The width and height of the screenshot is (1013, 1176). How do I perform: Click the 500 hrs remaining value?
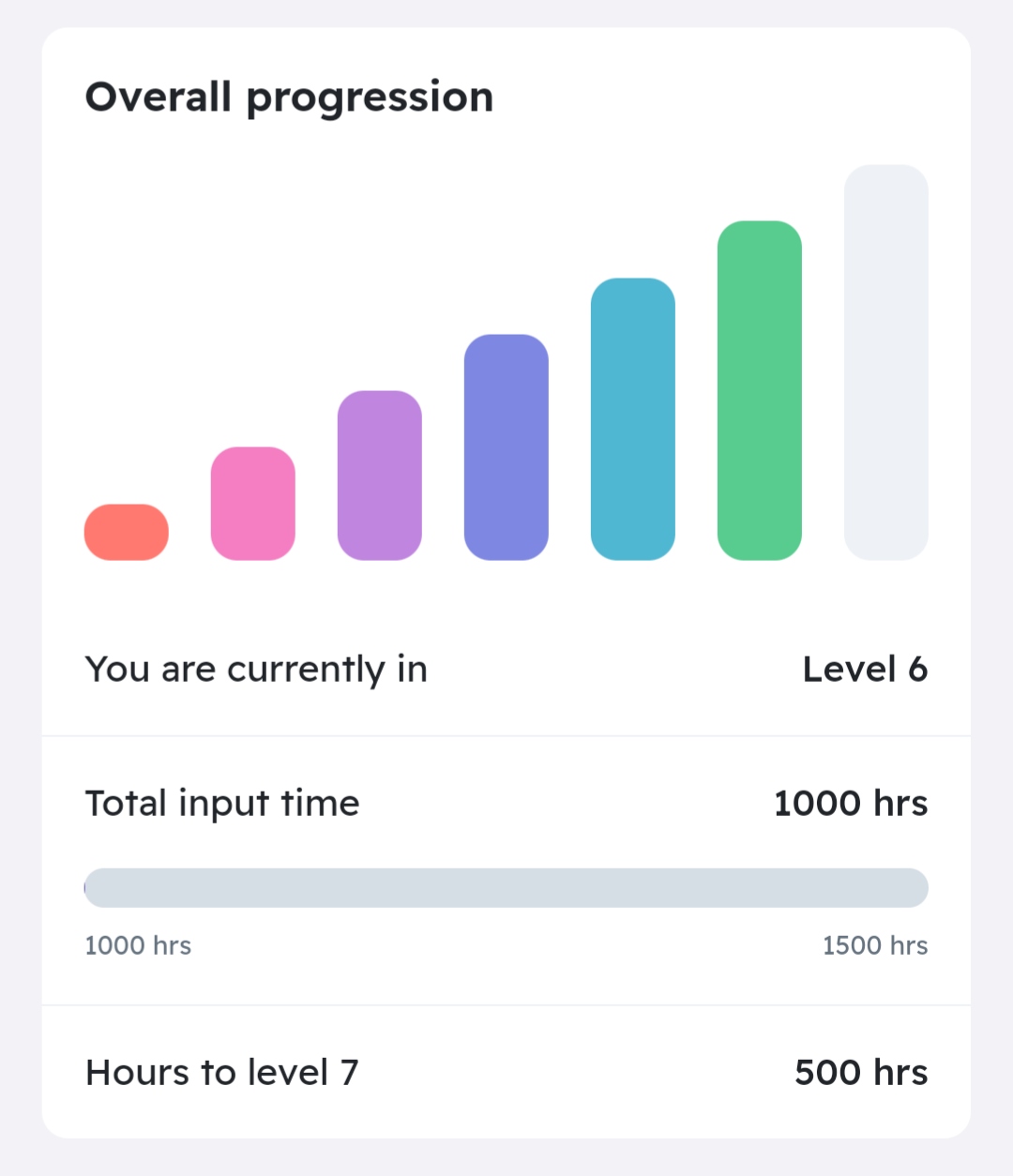(861, 1073)
